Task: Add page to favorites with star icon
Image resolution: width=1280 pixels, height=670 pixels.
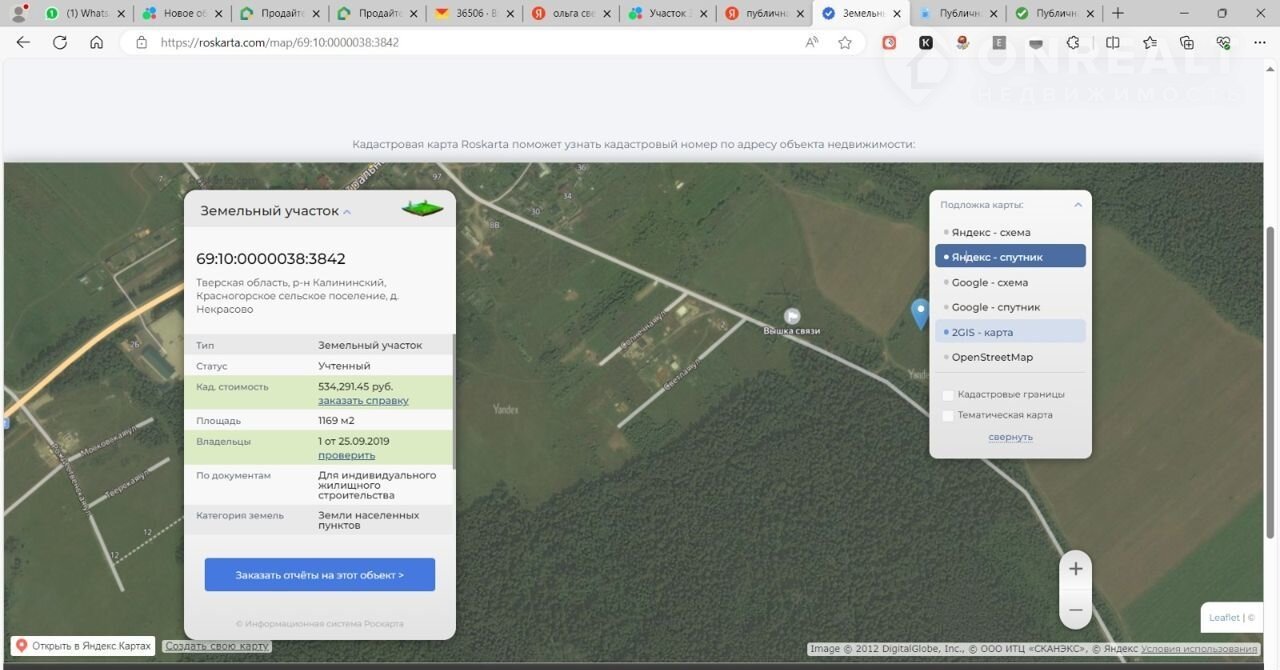Action: click(x=845, y=43)
